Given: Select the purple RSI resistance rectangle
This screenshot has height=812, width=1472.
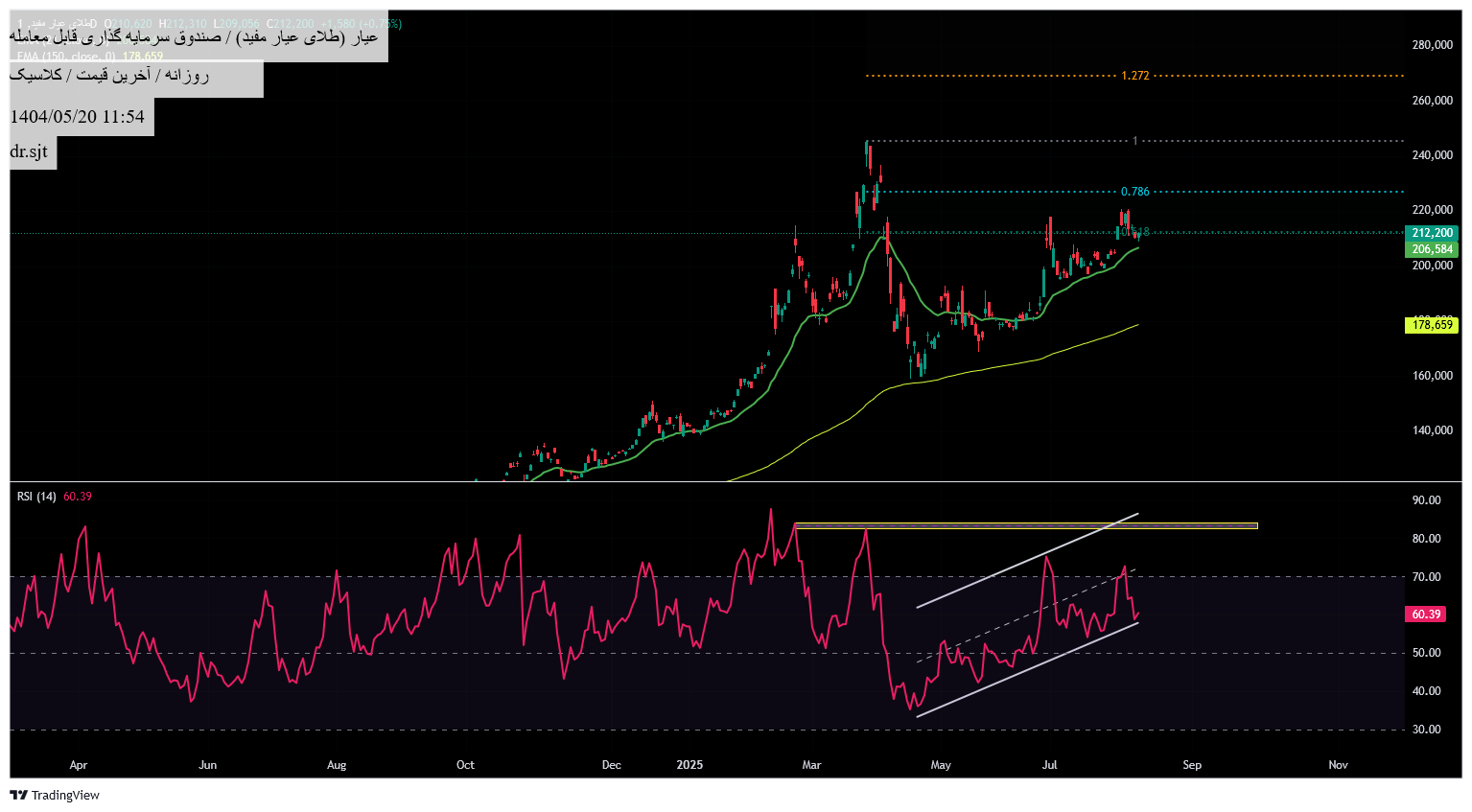Looking at the screenshot, I should tap(1025, 525).
